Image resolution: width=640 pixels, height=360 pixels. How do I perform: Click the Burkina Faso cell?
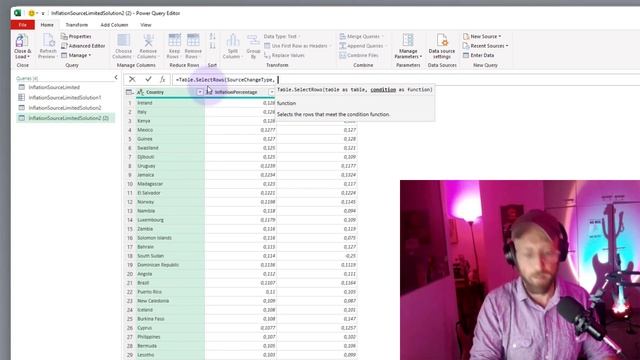170,319
